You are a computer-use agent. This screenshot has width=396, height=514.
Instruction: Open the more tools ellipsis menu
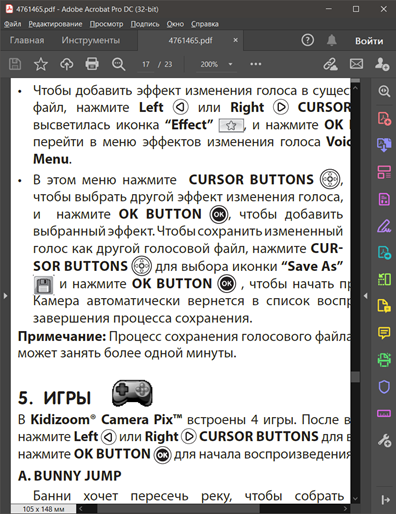(x=256, y=64)
